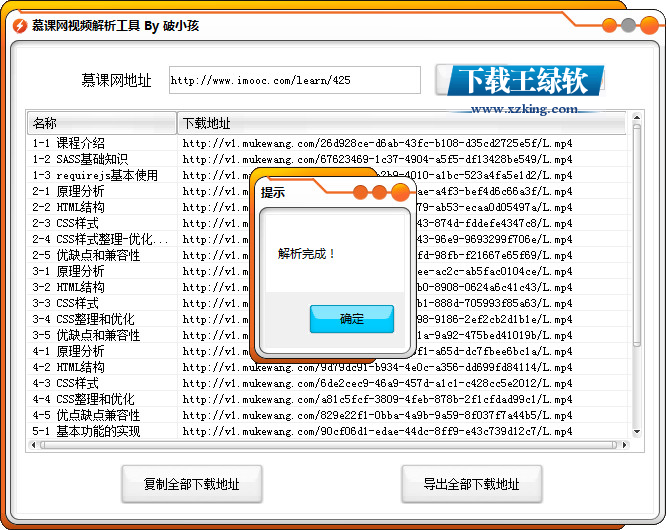Select the row "1-3 requirejs基本使用"
Screen dimensions: 666x530
pyautogui.click(x=327, y=175)
